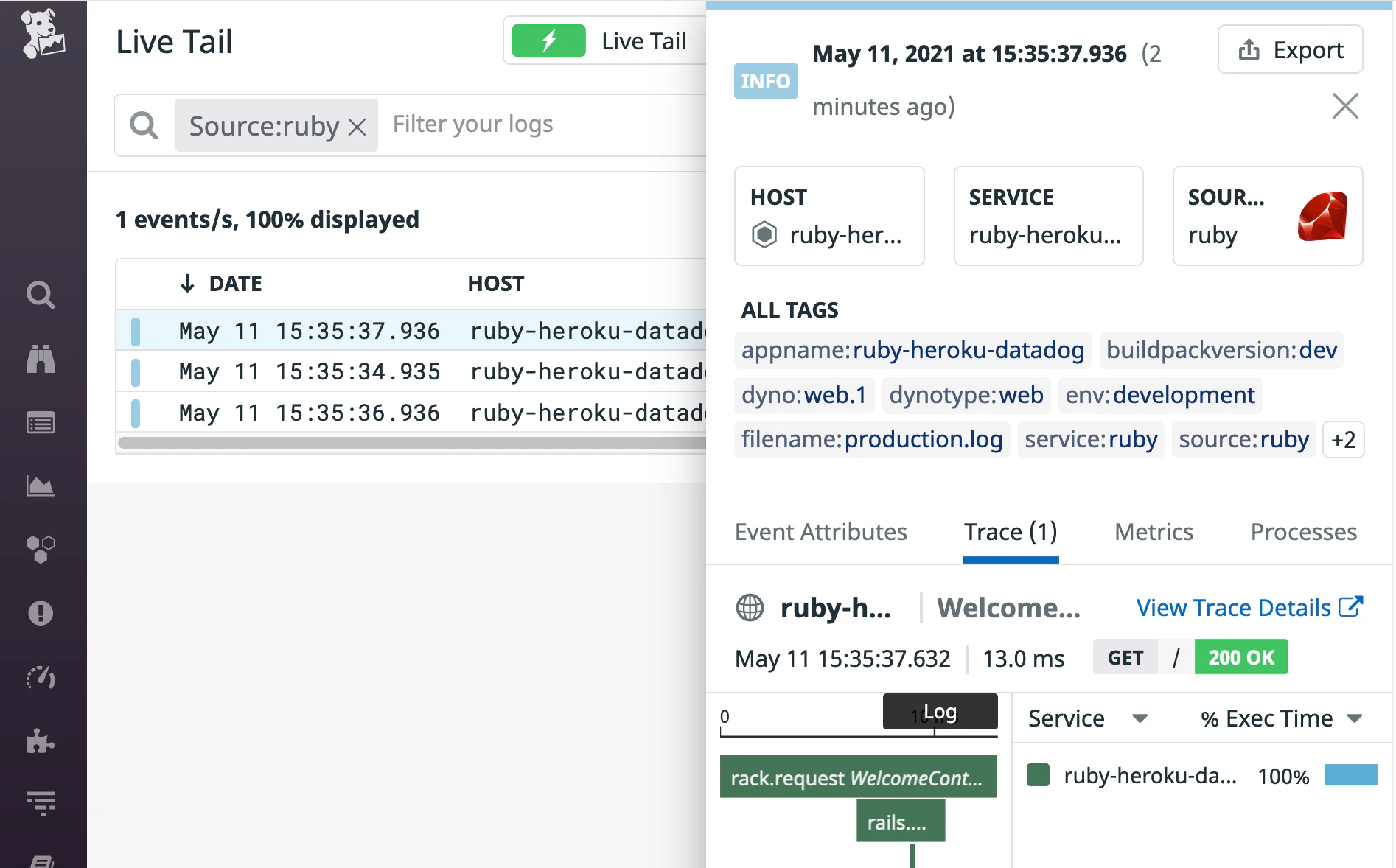
Task: Open the HOST card showing ruby-her...
Action: pos(829,216)
